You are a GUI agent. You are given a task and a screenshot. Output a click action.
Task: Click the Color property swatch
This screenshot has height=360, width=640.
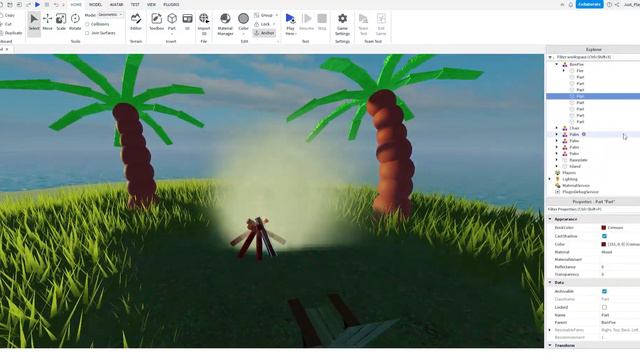604,244
